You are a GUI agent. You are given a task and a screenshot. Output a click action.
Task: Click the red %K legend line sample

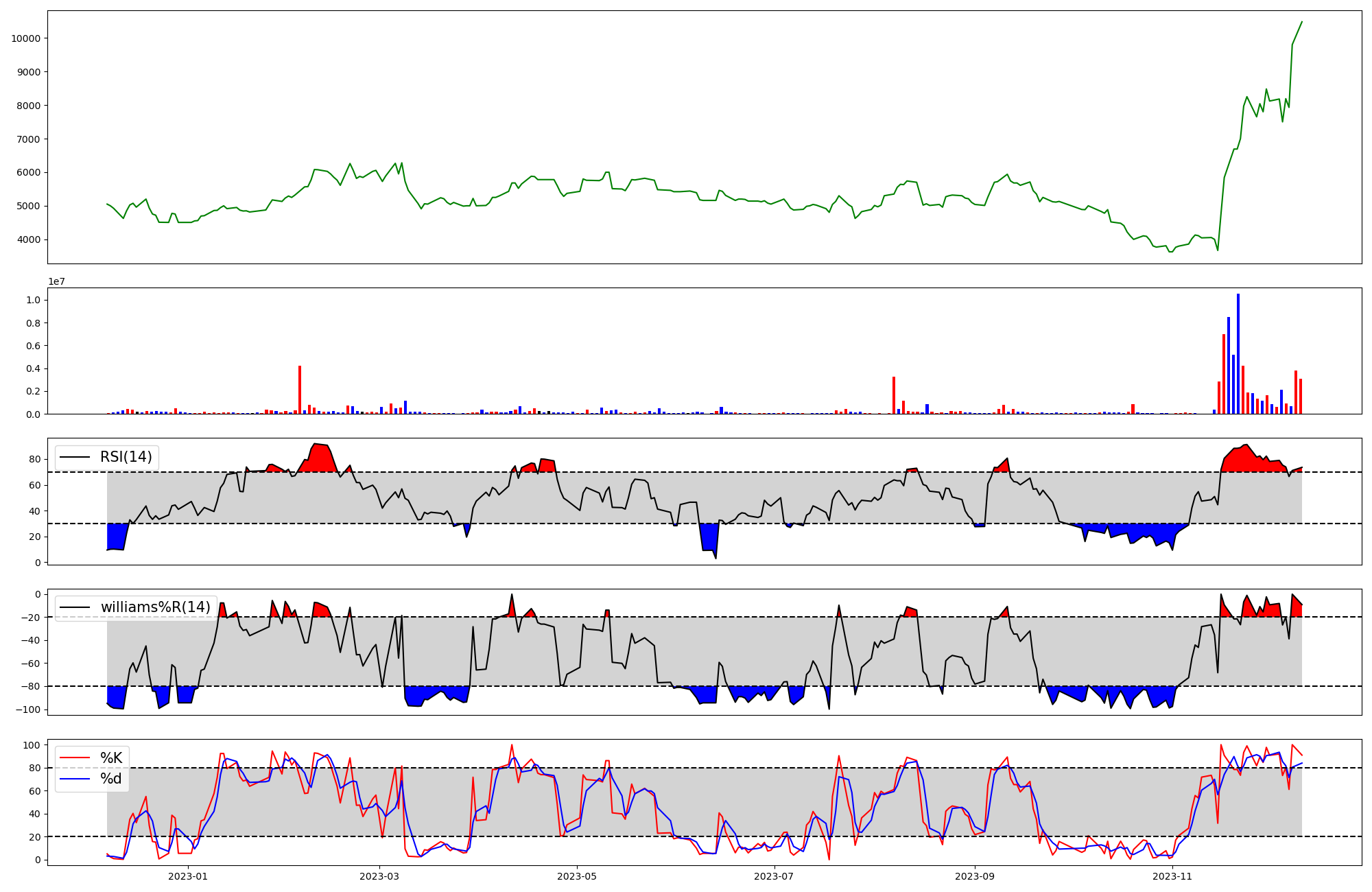tap(75, 758)
